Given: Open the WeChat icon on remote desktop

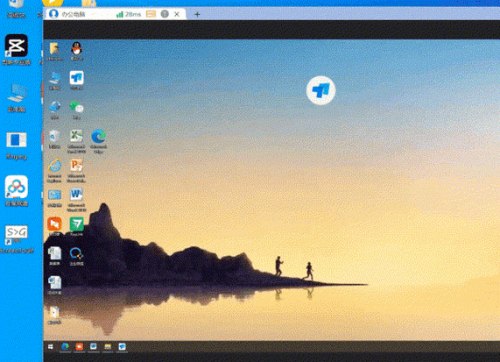Looking at the screenshot, I should [77, 107].
